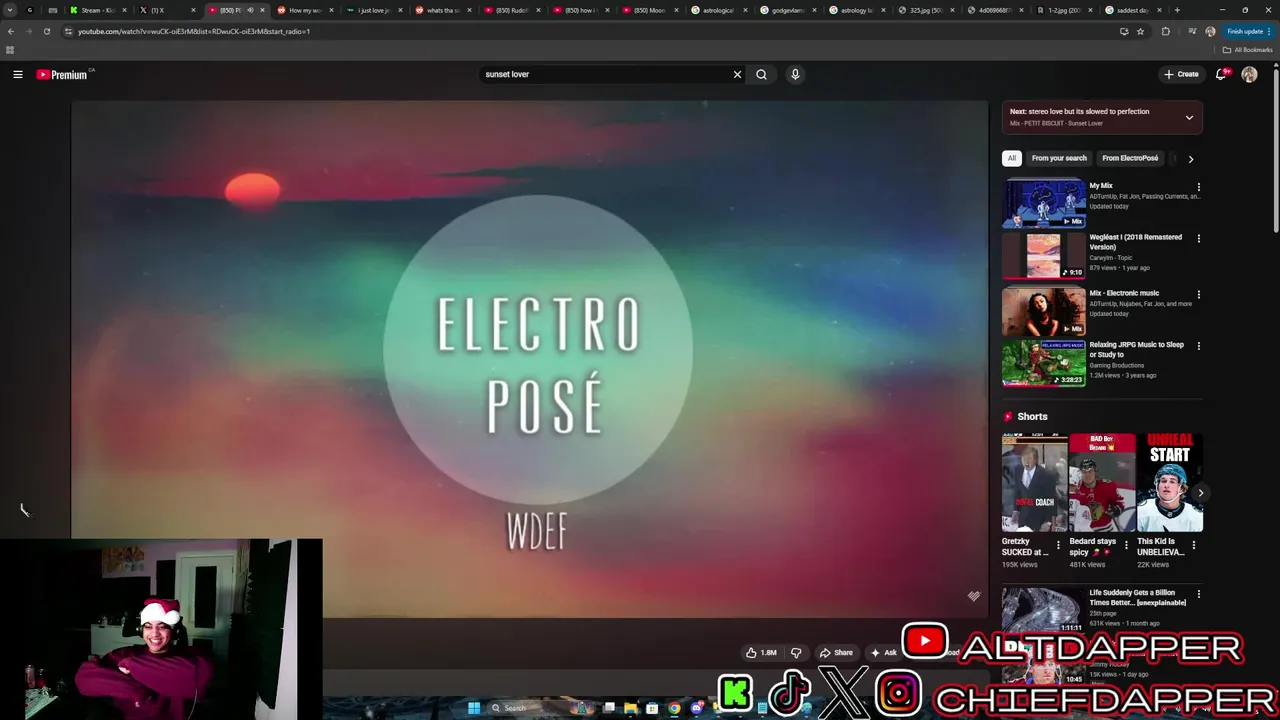
Task: Open the 'All Bookmarks' folder
Action: click(1247, 50)
